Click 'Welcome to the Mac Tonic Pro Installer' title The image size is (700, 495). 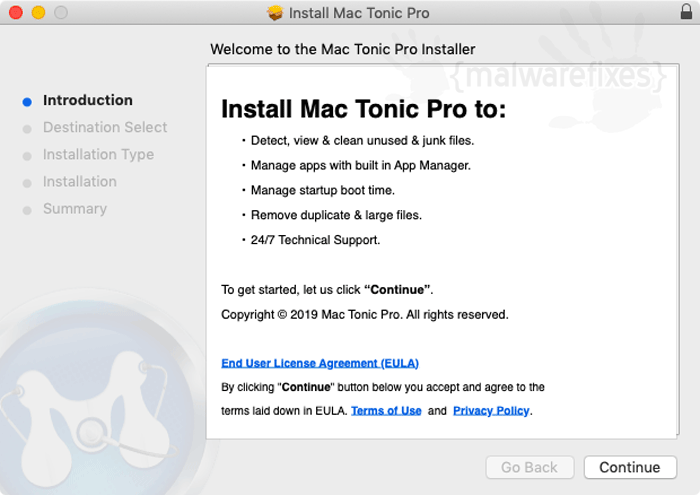pos(343,49)
